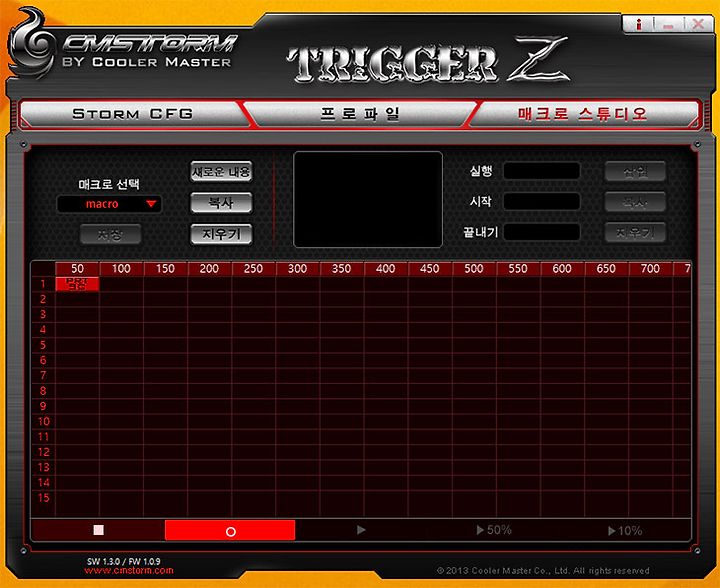The image size is (720, 588).
Task: Select the red event cell in row 1
Action: click(x=77, y=284)
